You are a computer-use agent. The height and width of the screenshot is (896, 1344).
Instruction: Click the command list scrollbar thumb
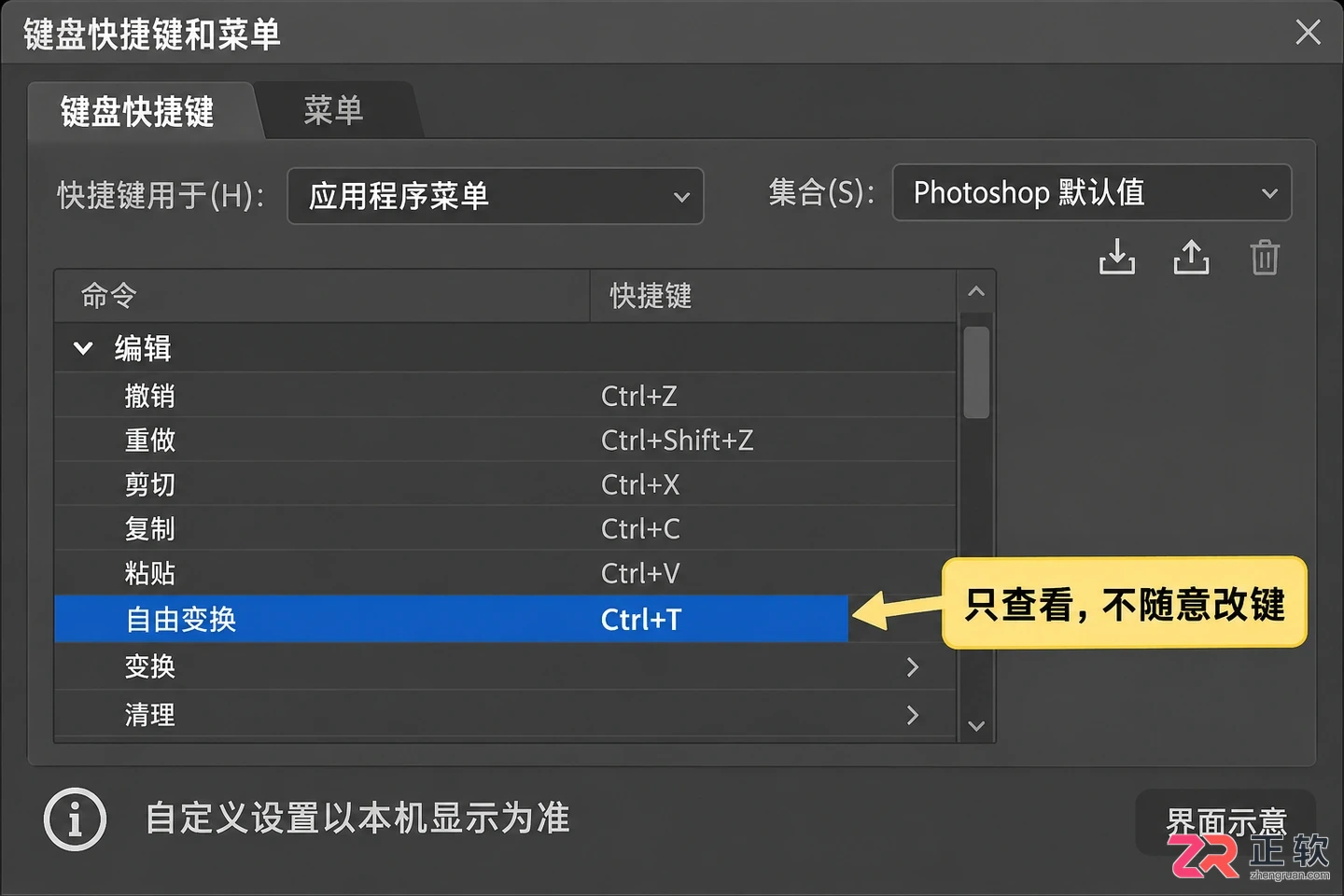click(976, 372)
